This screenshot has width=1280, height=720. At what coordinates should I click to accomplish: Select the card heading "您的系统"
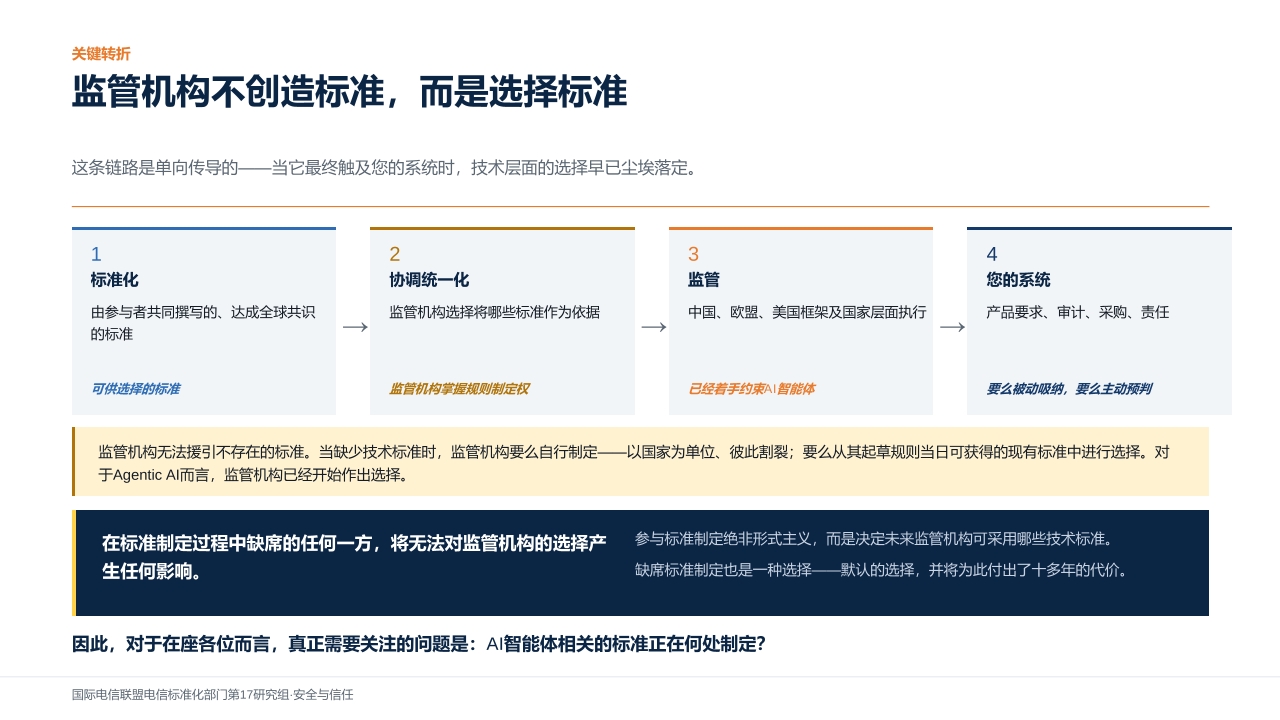pos(1018,280)
